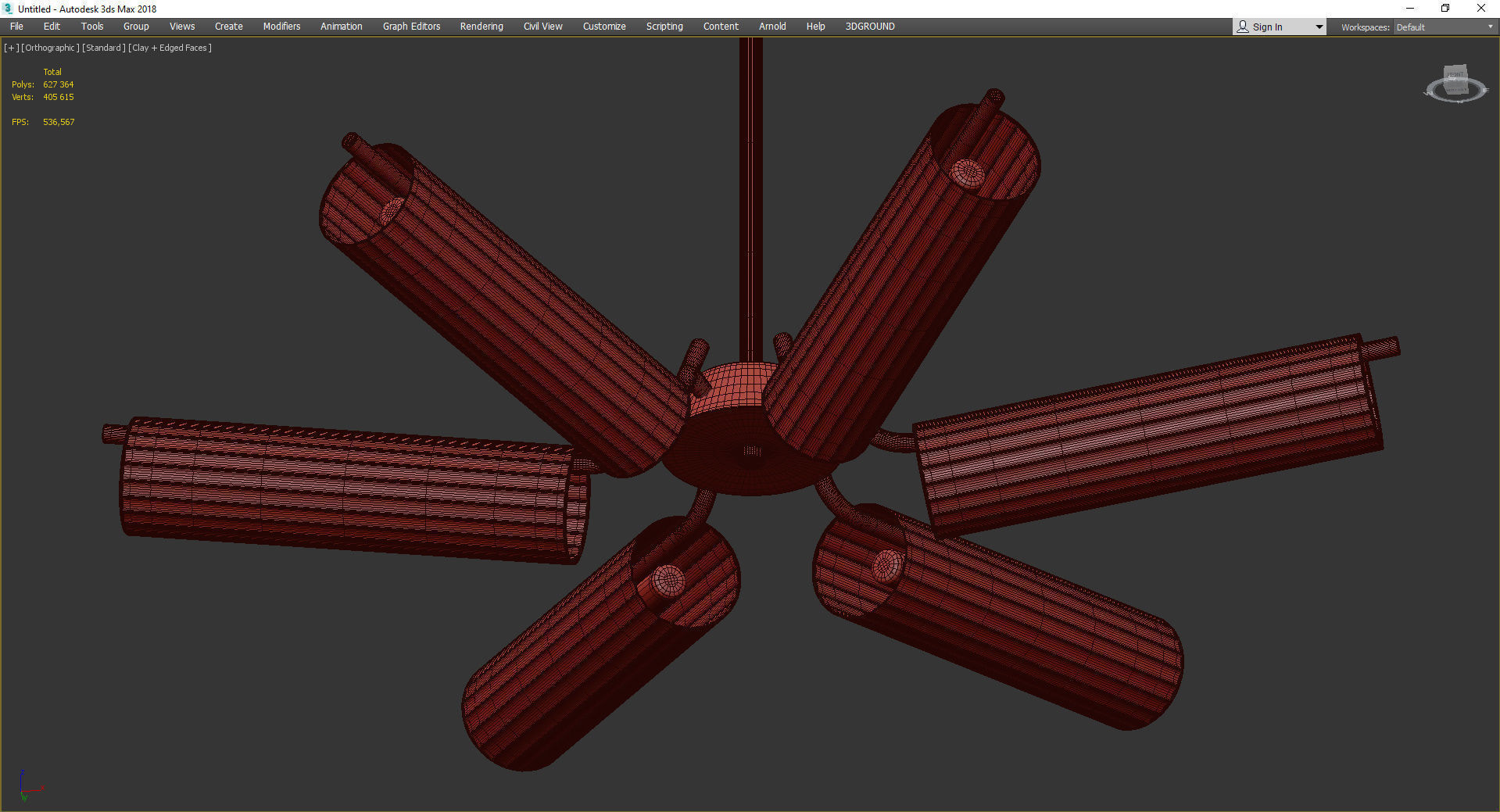Click the user profile icon beside Sign In

click(1243, 27)
